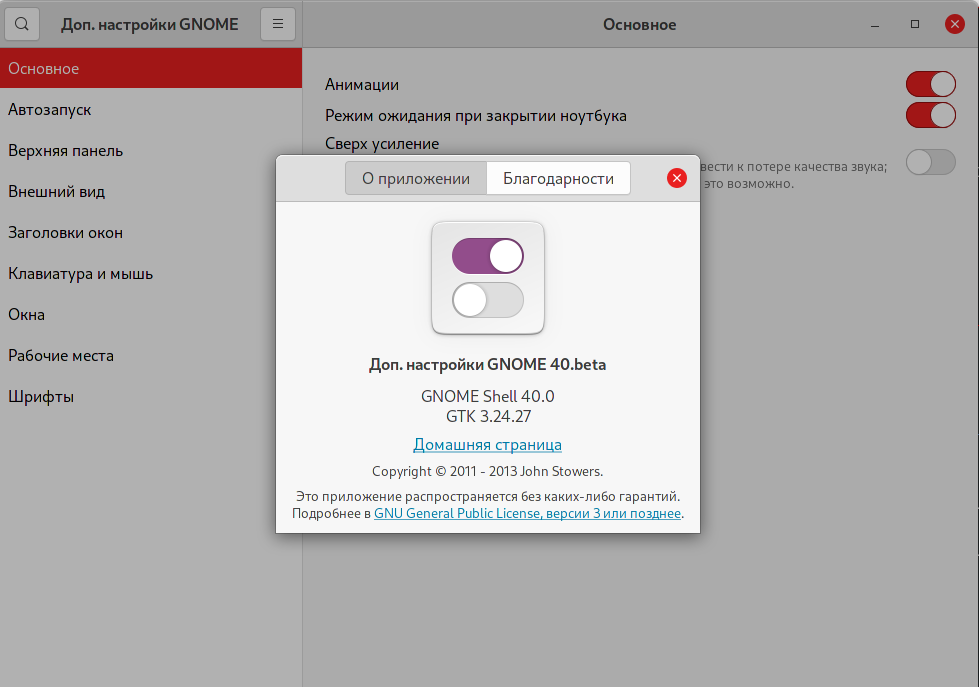Minimize the GNOME Tweaks window

pyautogui.click(x=875, y=24)
